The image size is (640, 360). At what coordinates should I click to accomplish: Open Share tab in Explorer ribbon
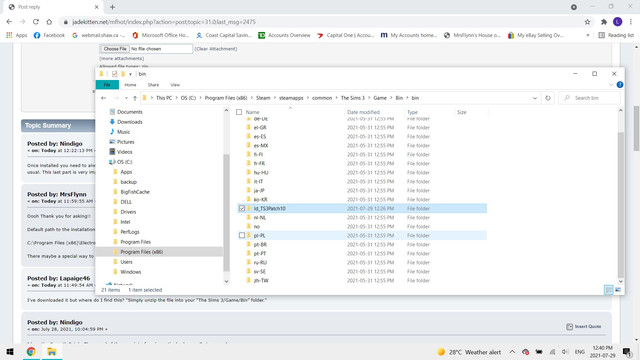click(153, 84)
